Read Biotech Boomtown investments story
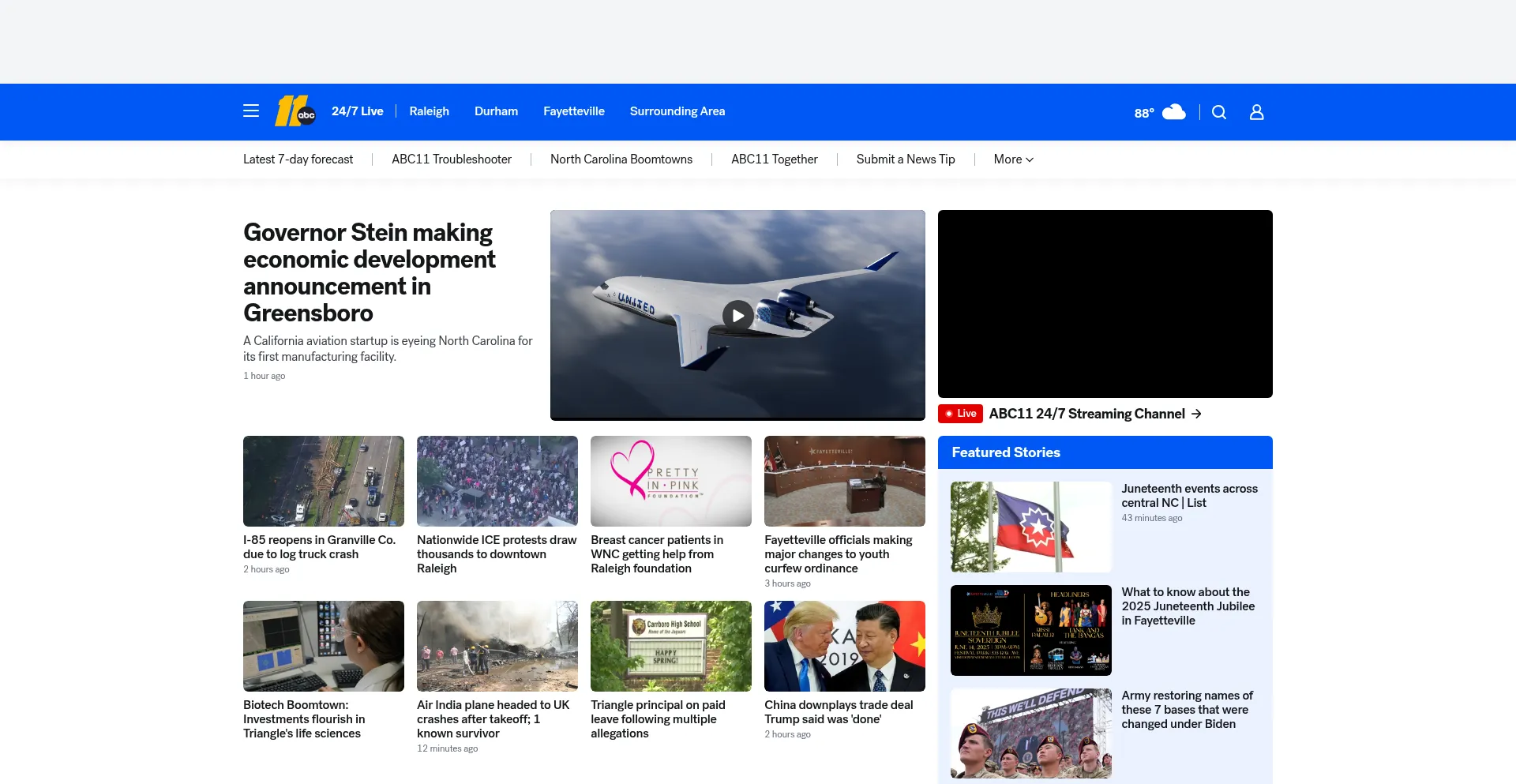 [x=304, y=719]
